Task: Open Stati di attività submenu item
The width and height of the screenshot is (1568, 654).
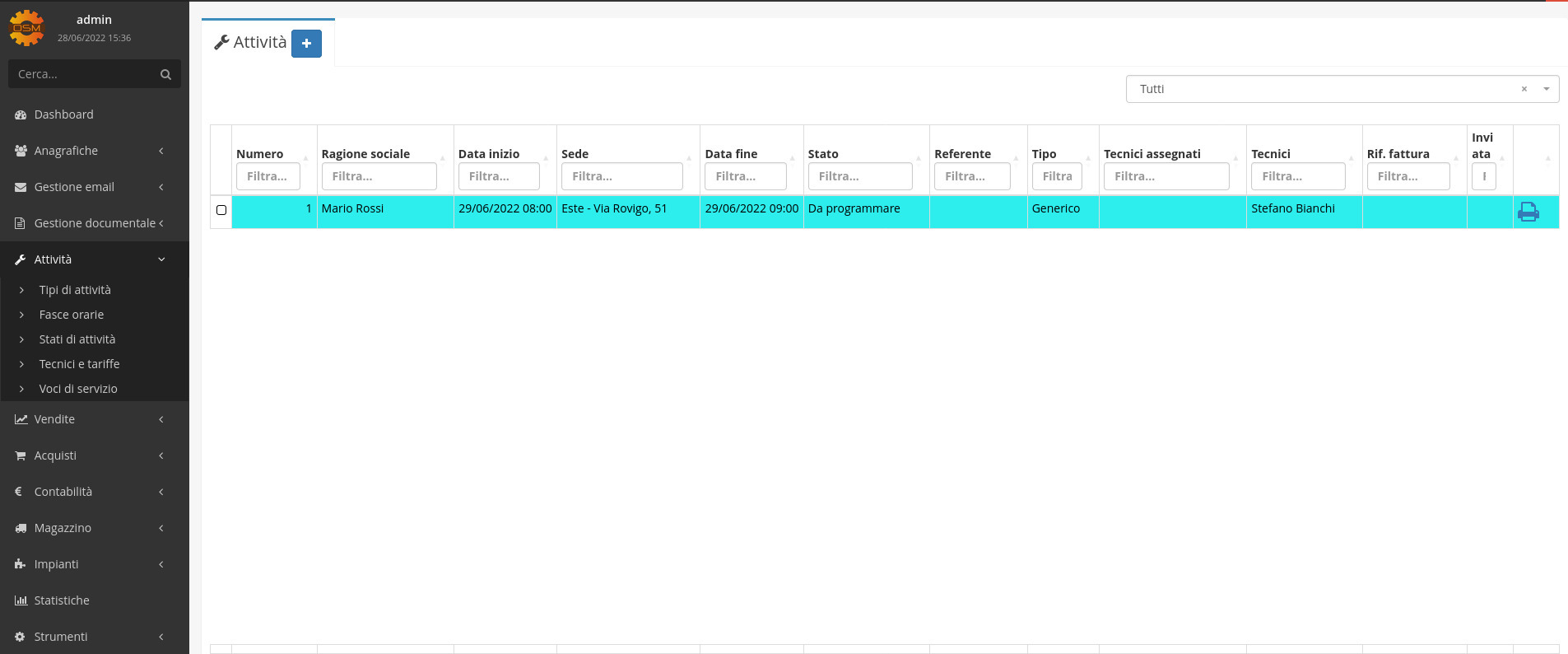Action: (77, 339)
